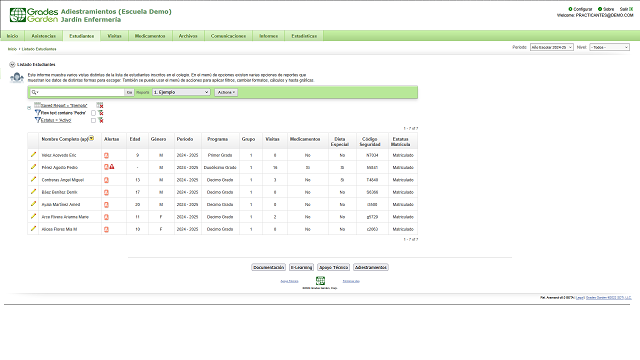
Task: Open the Medicamentos tab
Action: (150, 36)
